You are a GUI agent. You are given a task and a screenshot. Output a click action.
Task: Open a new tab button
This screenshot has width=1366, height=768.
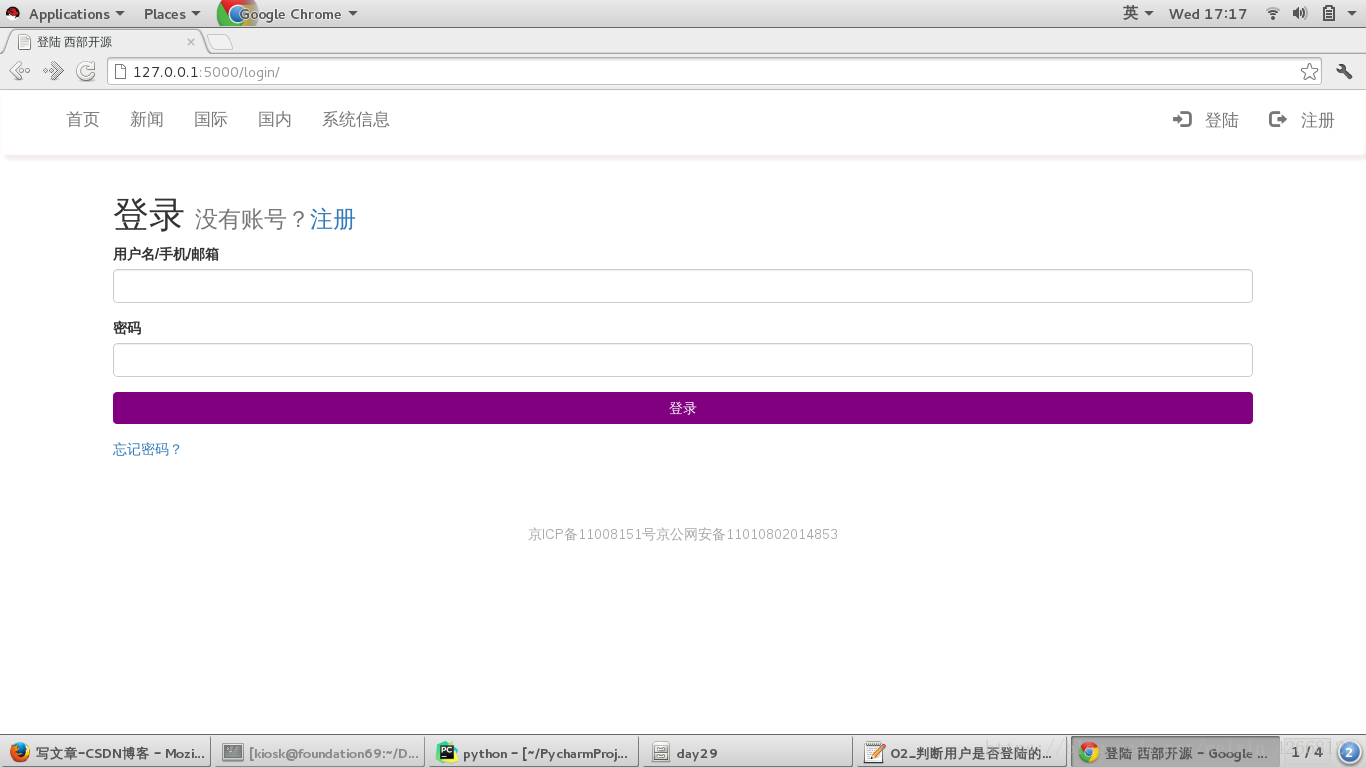coord(220,42)
